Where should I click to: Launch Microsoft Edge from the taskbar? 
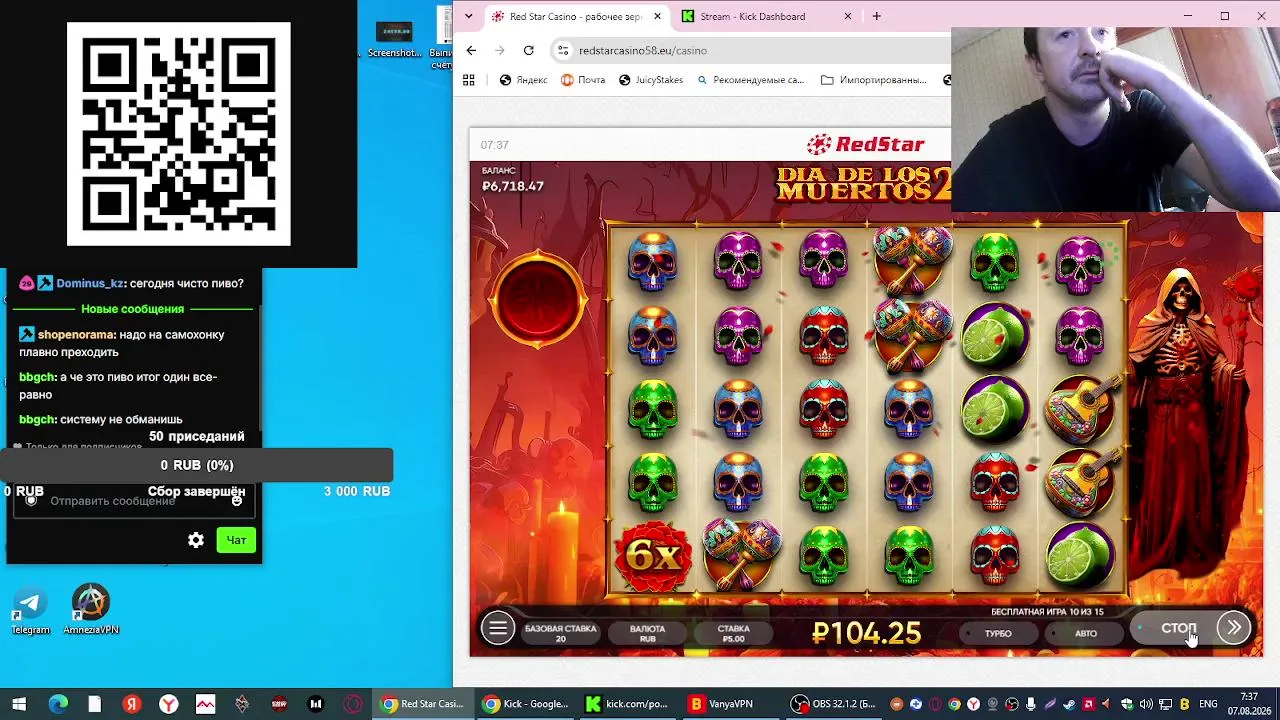click(x=58, y=704)
